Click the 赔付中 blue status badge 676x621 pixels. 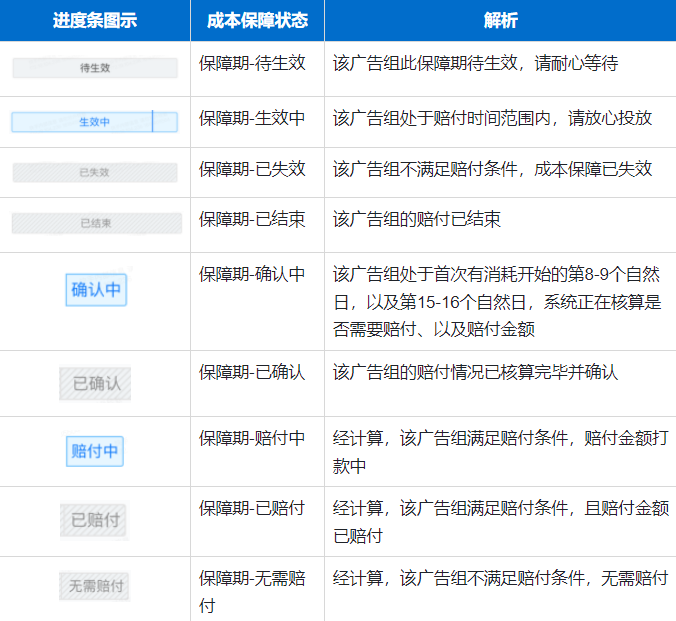tap(95, 451)
